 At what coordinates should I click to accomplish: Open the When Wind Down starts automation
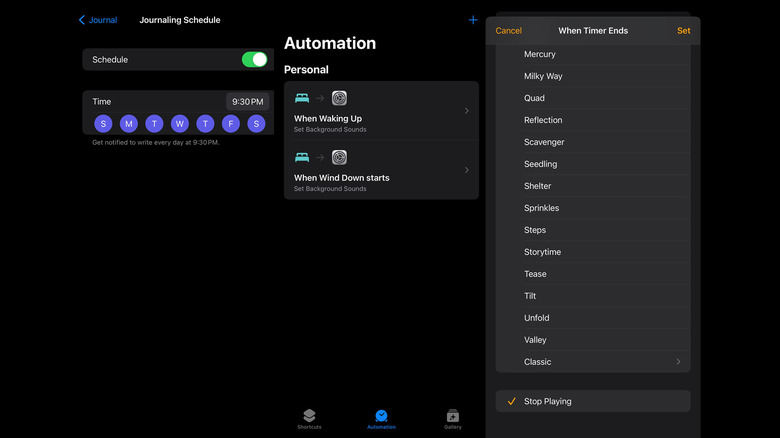pyautogui.click(x=381, y=170)
